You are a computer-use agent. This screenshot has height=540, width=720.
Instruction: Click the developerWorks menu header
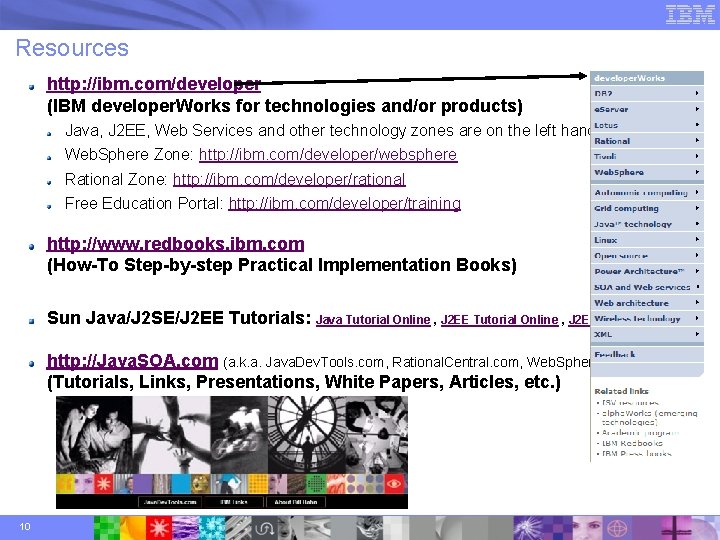pos(647,78)
